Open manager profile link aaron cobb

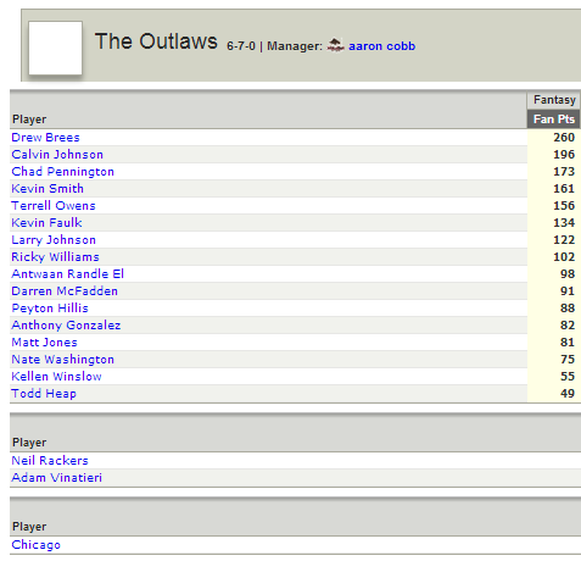click(382, 46)
